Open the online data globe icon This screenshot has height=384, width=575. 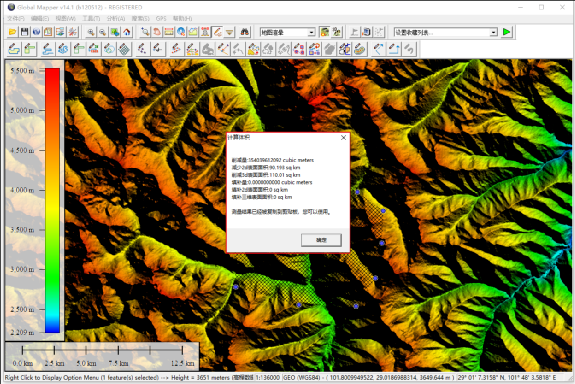tap(36, 32)
